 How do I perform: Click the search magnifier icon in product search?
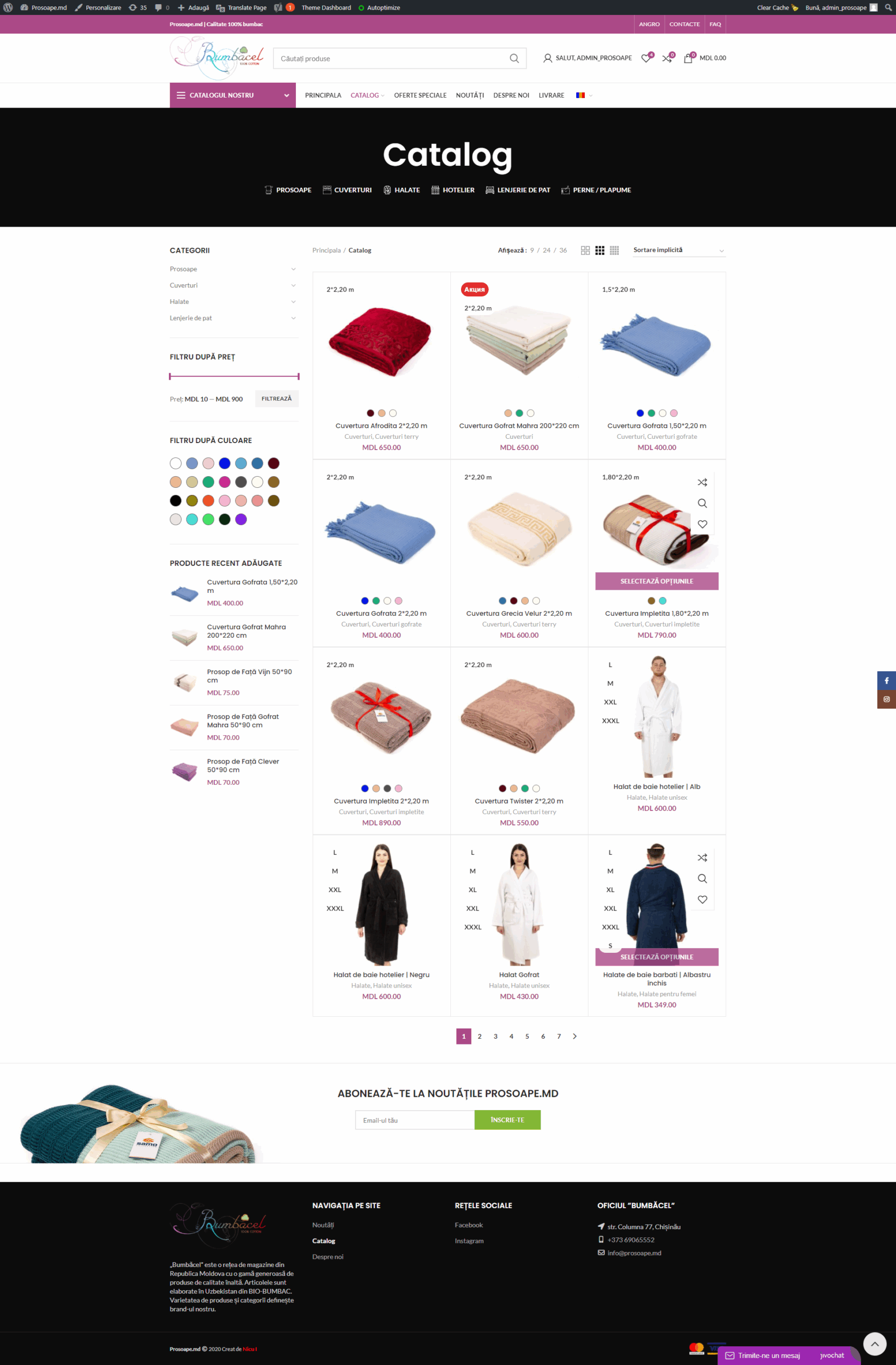tap(514, 59)
